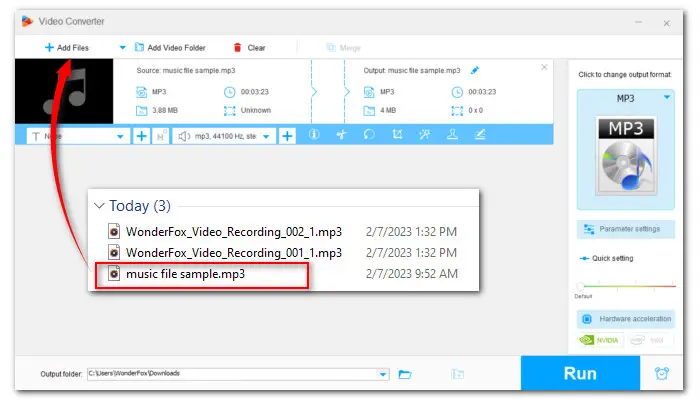Click the Output: music file sample.mp3 label
700x407 pixels.
click(412, 71)
